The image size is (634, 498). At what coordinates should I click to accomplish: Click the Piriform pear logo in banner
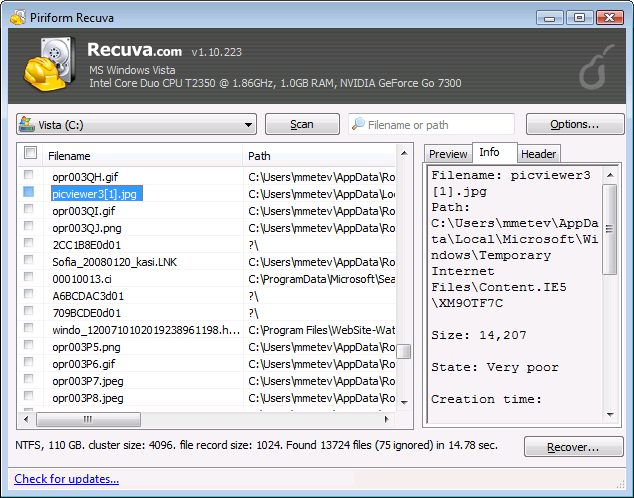[x=596, y=68]
